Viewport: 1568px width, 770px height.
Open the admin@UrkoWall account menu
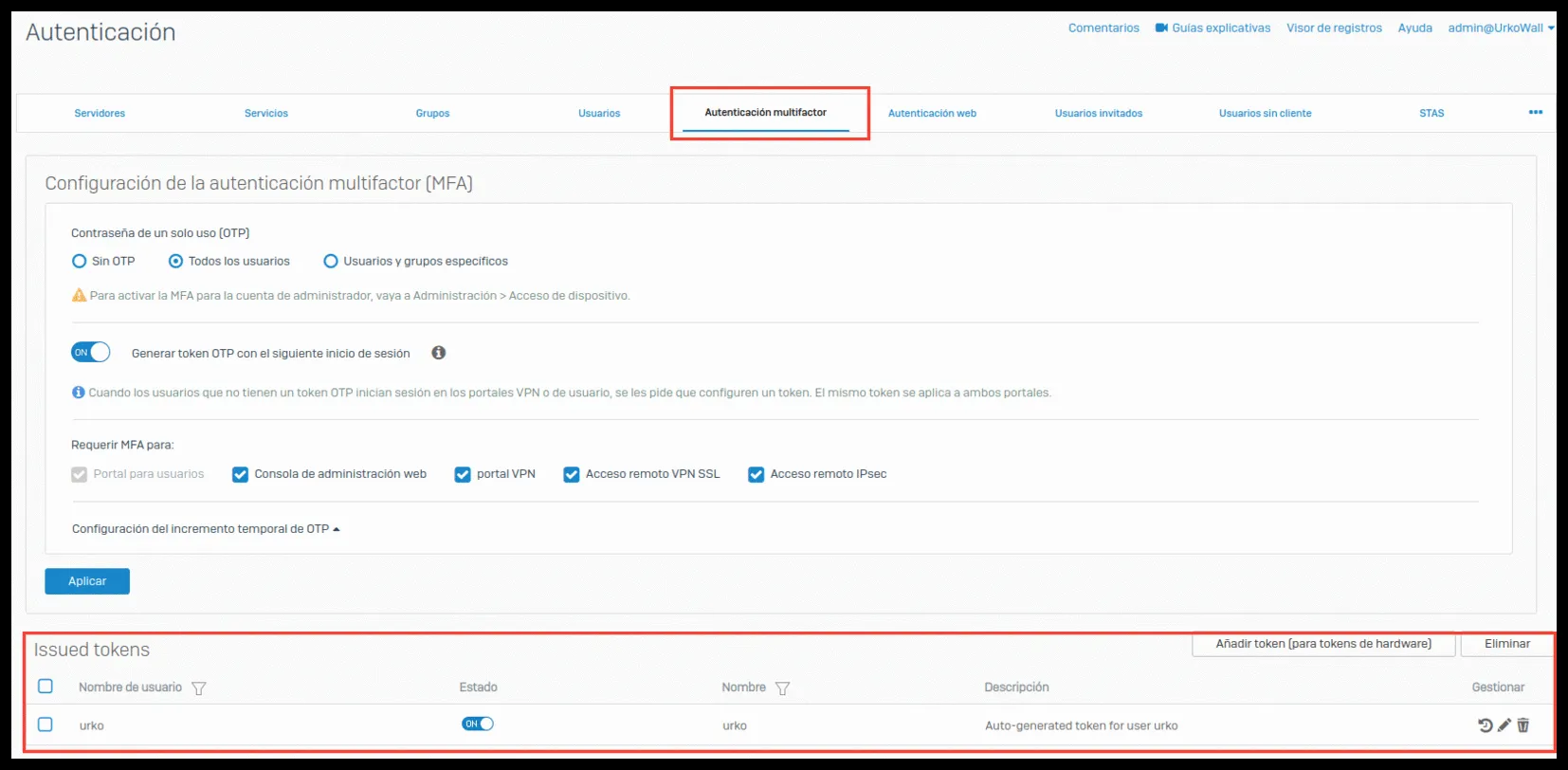[1501, 27]
